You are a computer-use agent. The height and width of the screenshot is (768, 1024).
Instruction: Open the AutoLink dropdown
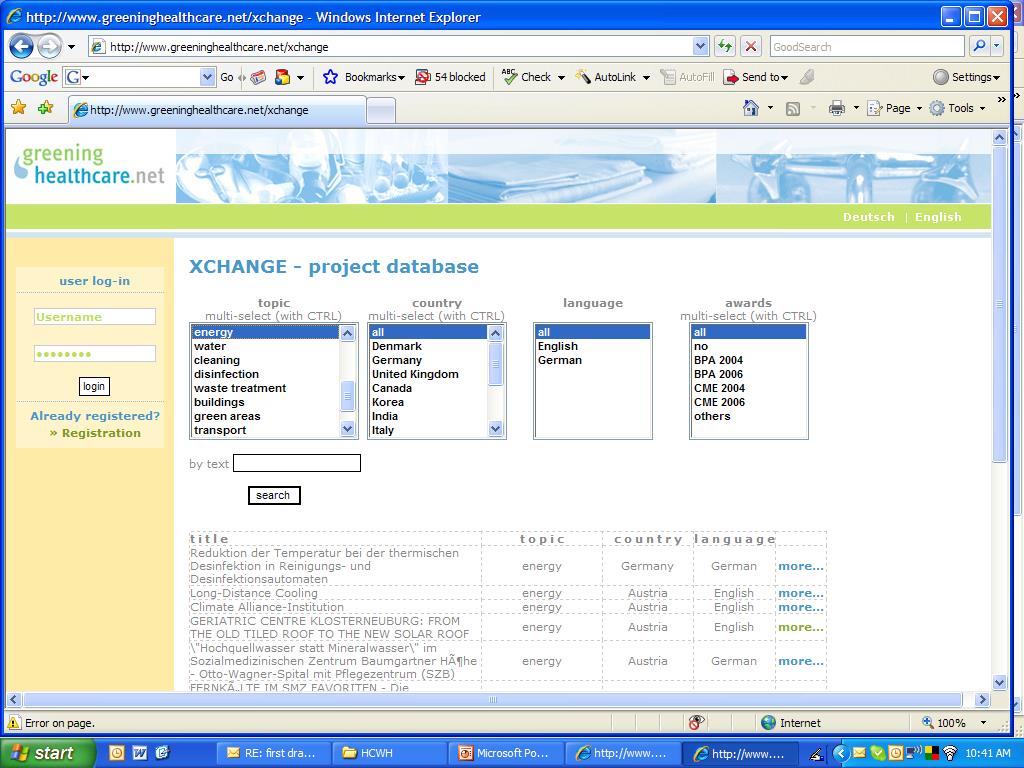tap(646, 78)
